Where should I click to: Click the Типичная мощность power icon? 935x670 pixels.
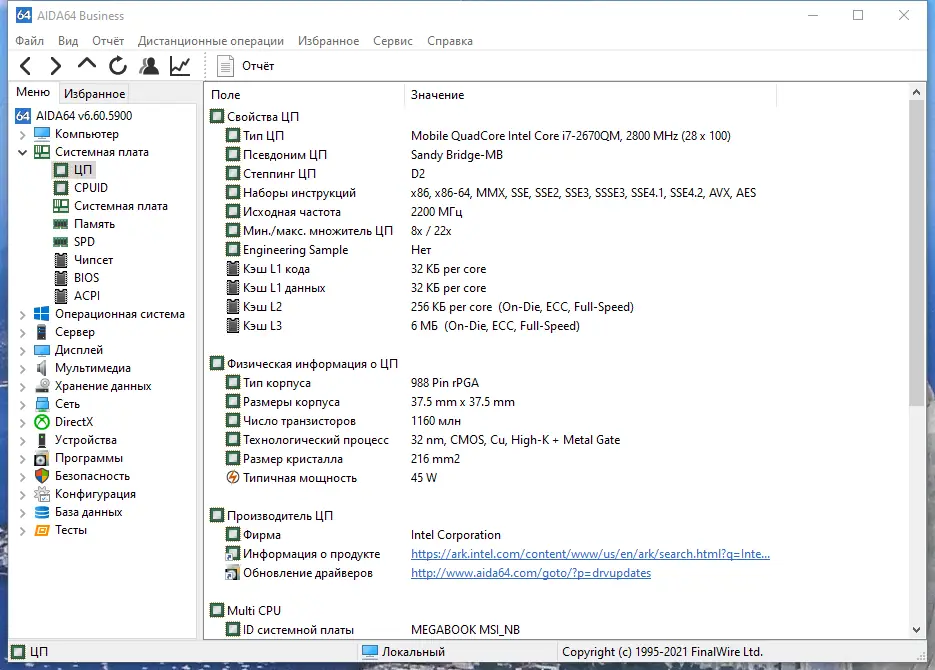(x=233, y=477)
